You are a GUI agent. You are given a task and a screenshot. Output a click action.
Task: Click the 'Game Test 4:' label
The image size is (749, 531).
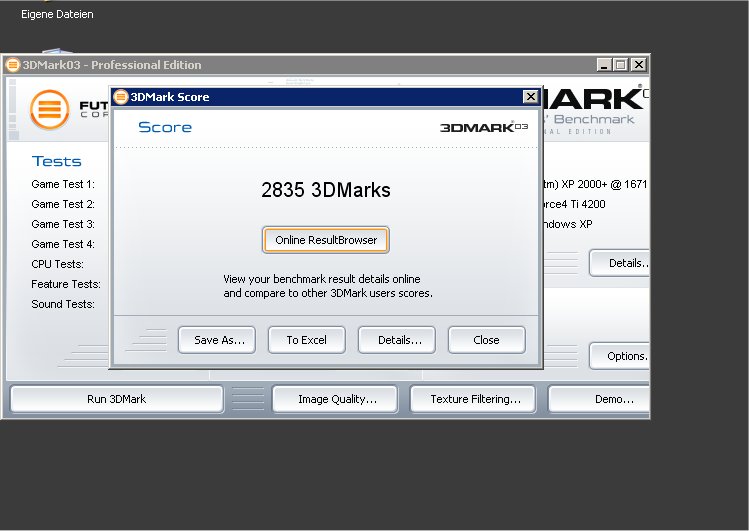coord(63,244)
